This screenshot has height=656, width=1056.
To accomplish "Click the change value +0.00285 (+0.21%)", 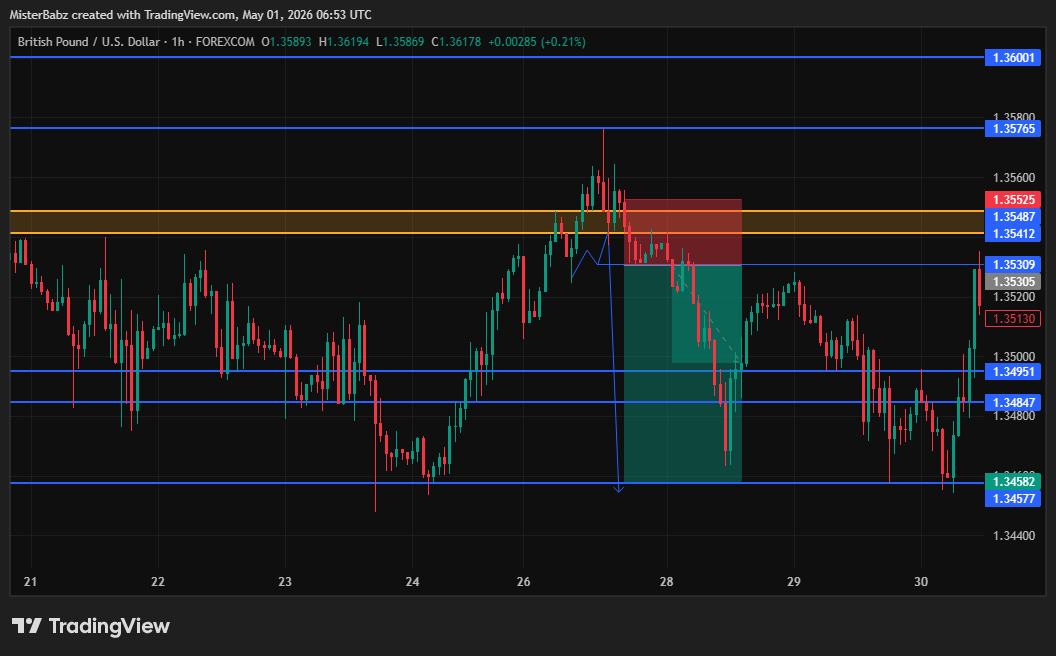I will (x=537, y=42).
